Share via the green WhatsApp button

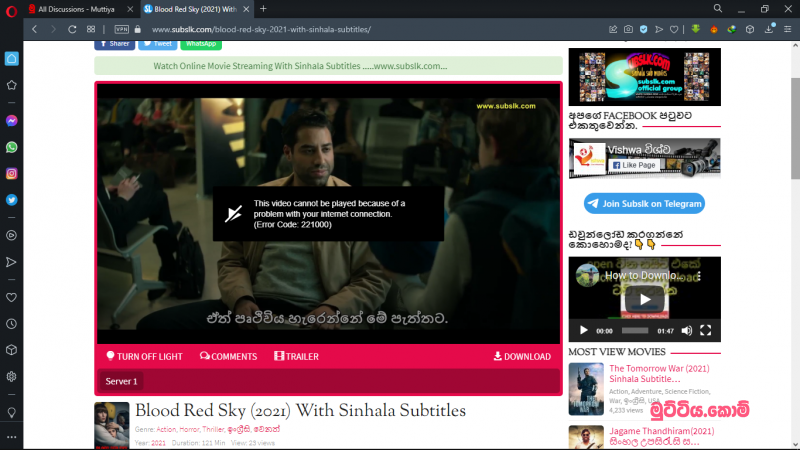coord(201,44)
